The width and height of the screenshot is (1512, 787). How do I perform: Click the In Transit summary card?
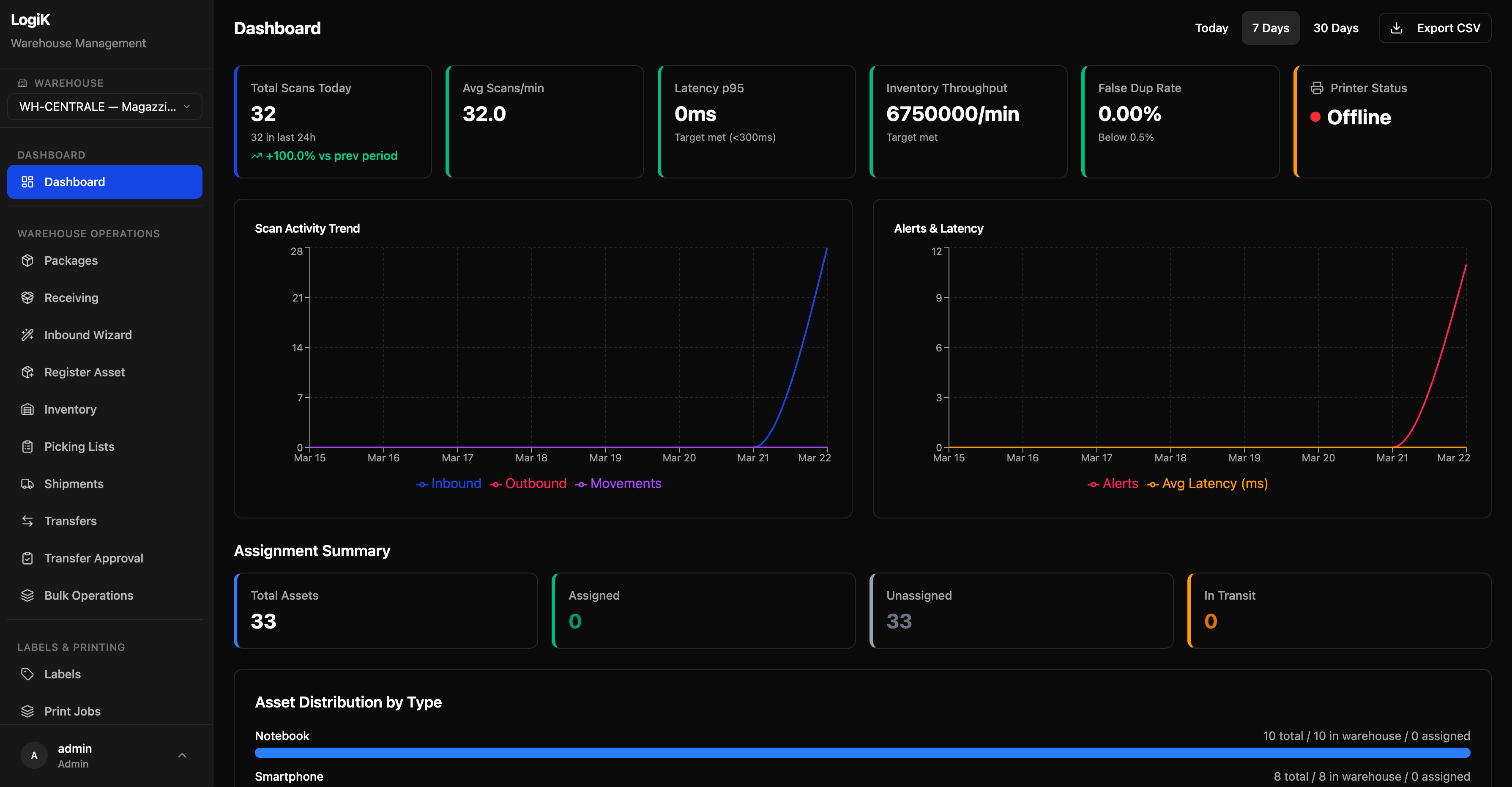[1340, 611]
